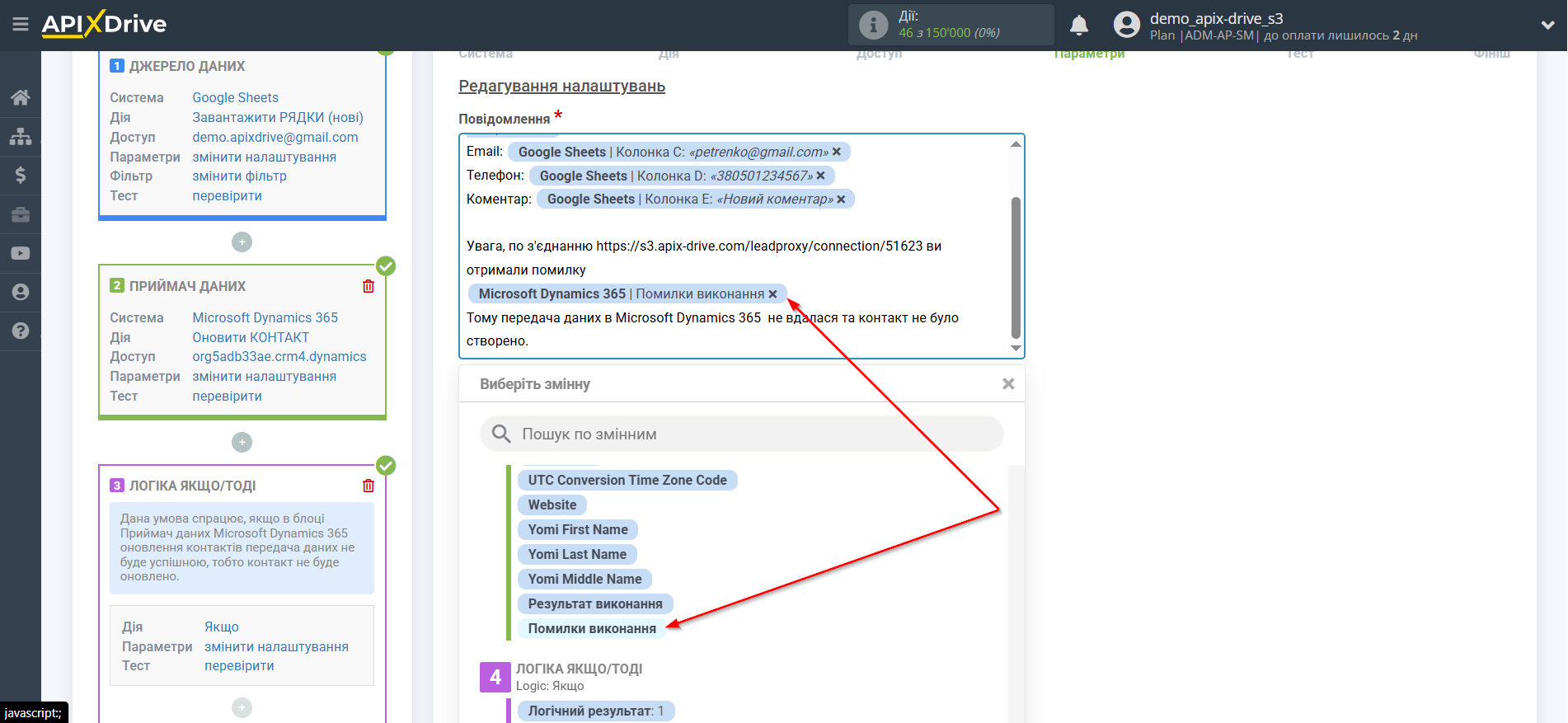Select the Yomi Last Name variable

click(x=577, y=554)
